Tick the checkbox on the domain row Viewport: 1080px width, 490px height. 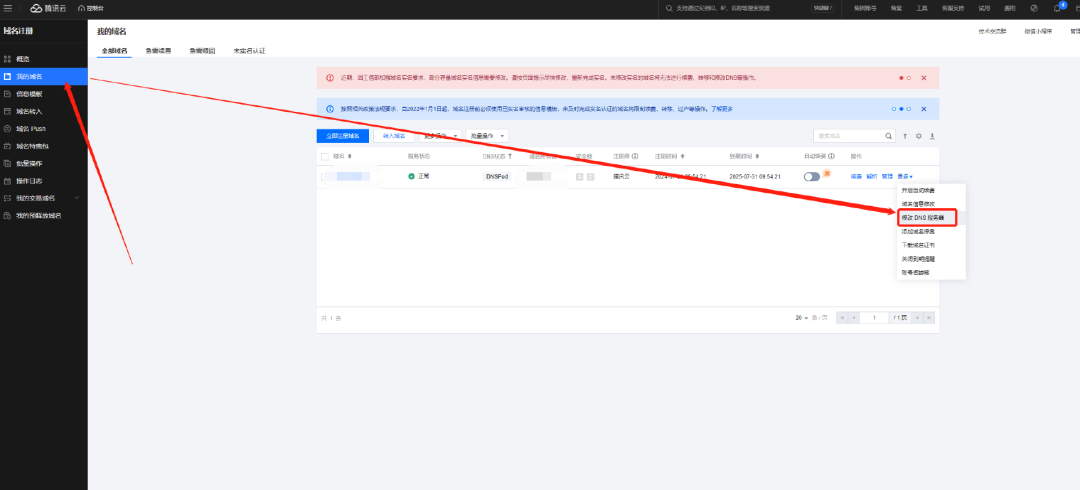point(325,176)
